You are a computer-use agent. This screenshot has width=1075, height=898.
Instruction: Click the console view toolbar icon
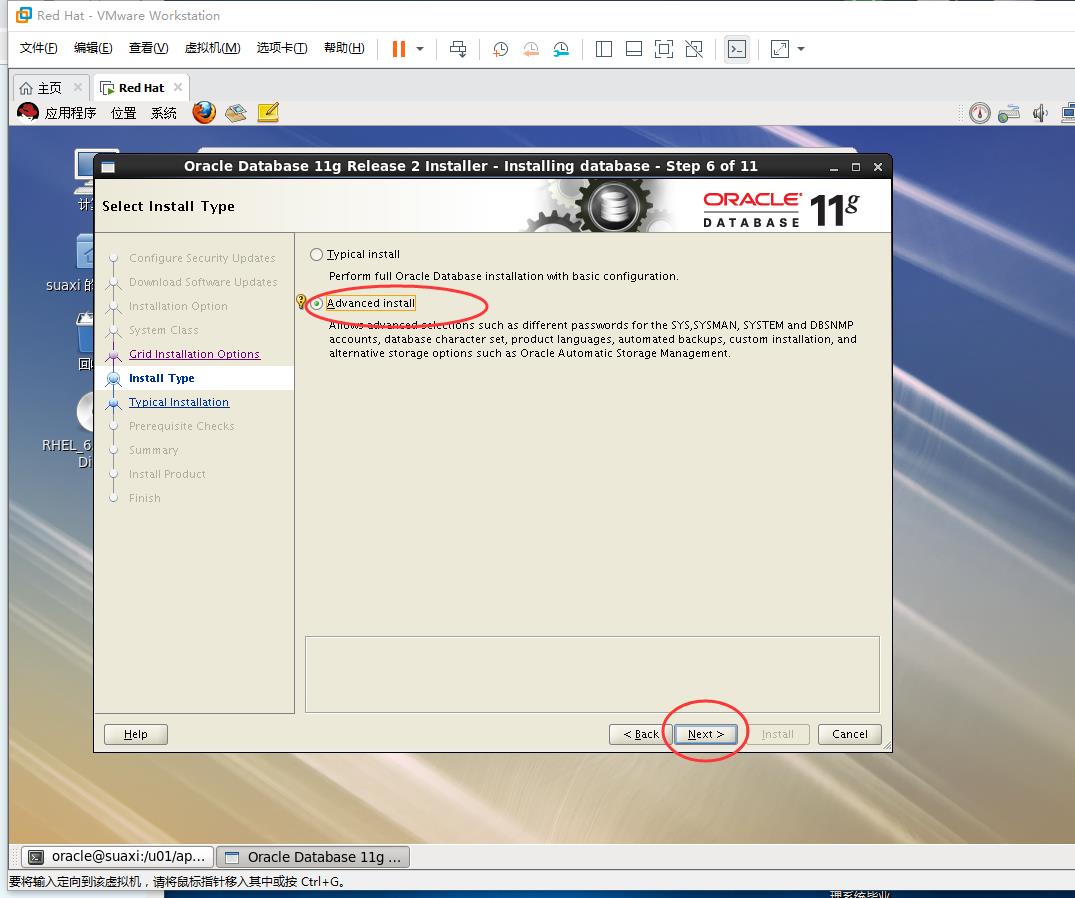tap(737, 49)
